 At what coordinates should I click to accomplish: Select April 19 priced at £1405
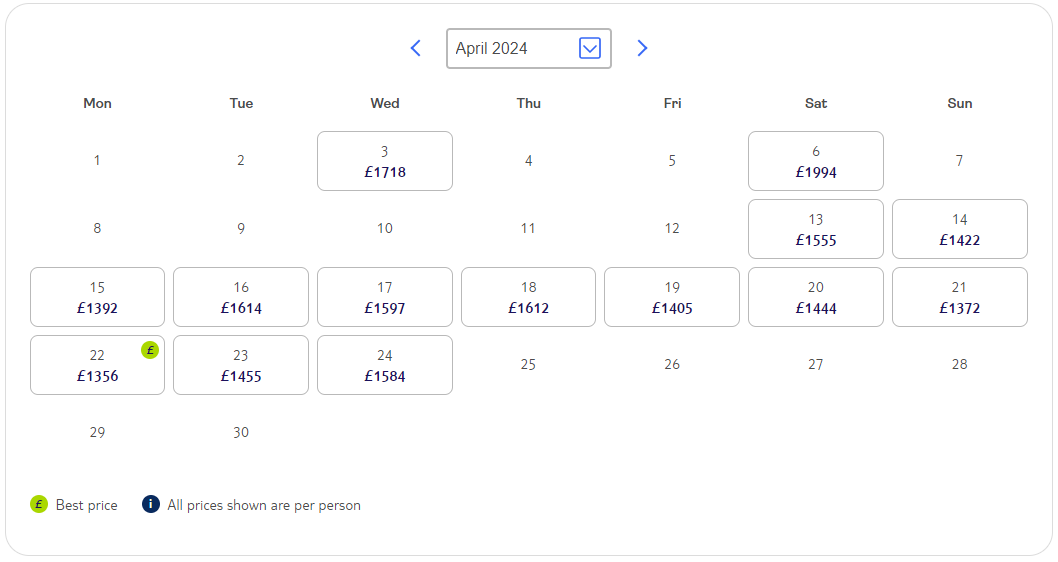[672, 298]
